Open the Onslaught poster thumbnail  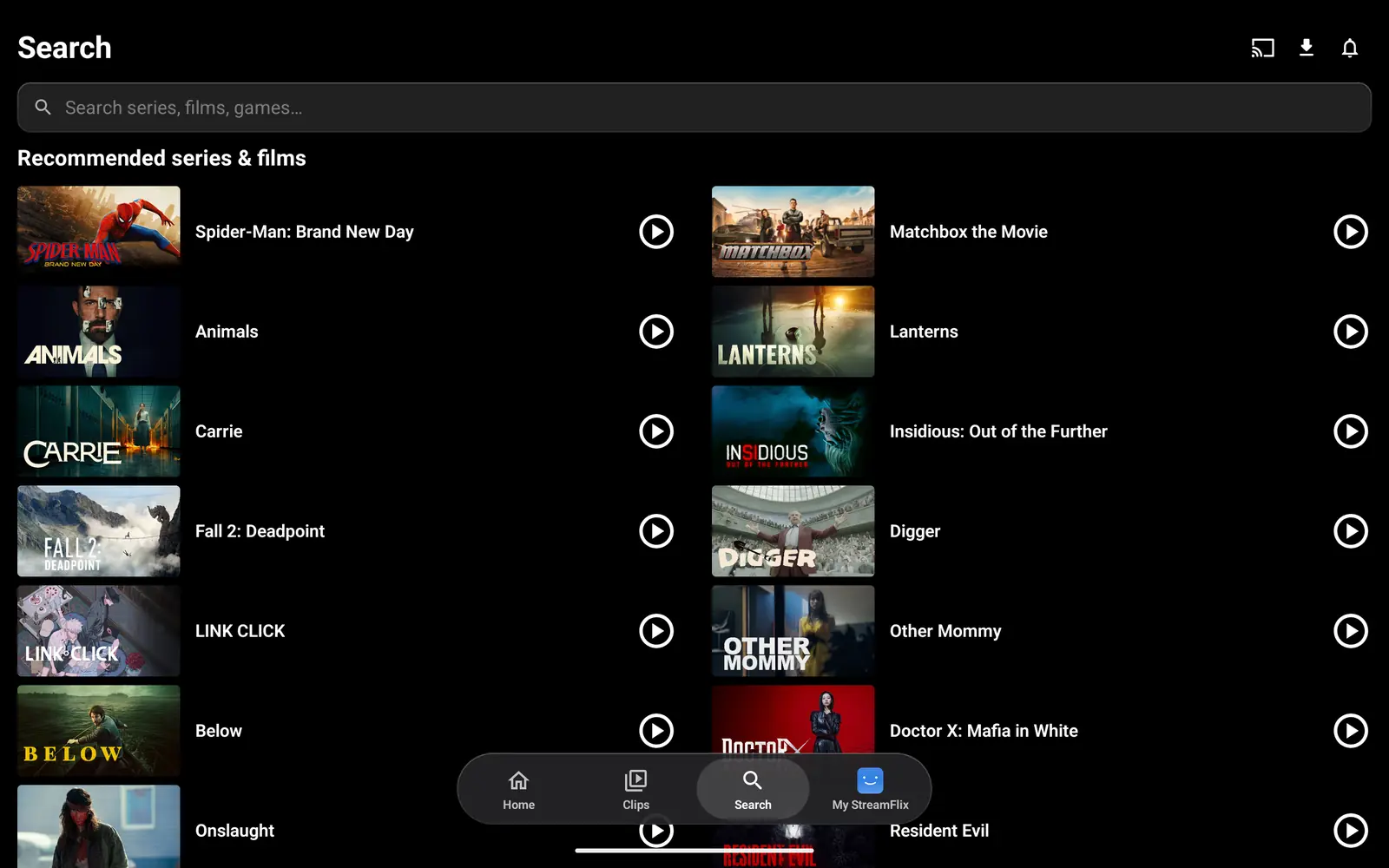click(99, 826)
